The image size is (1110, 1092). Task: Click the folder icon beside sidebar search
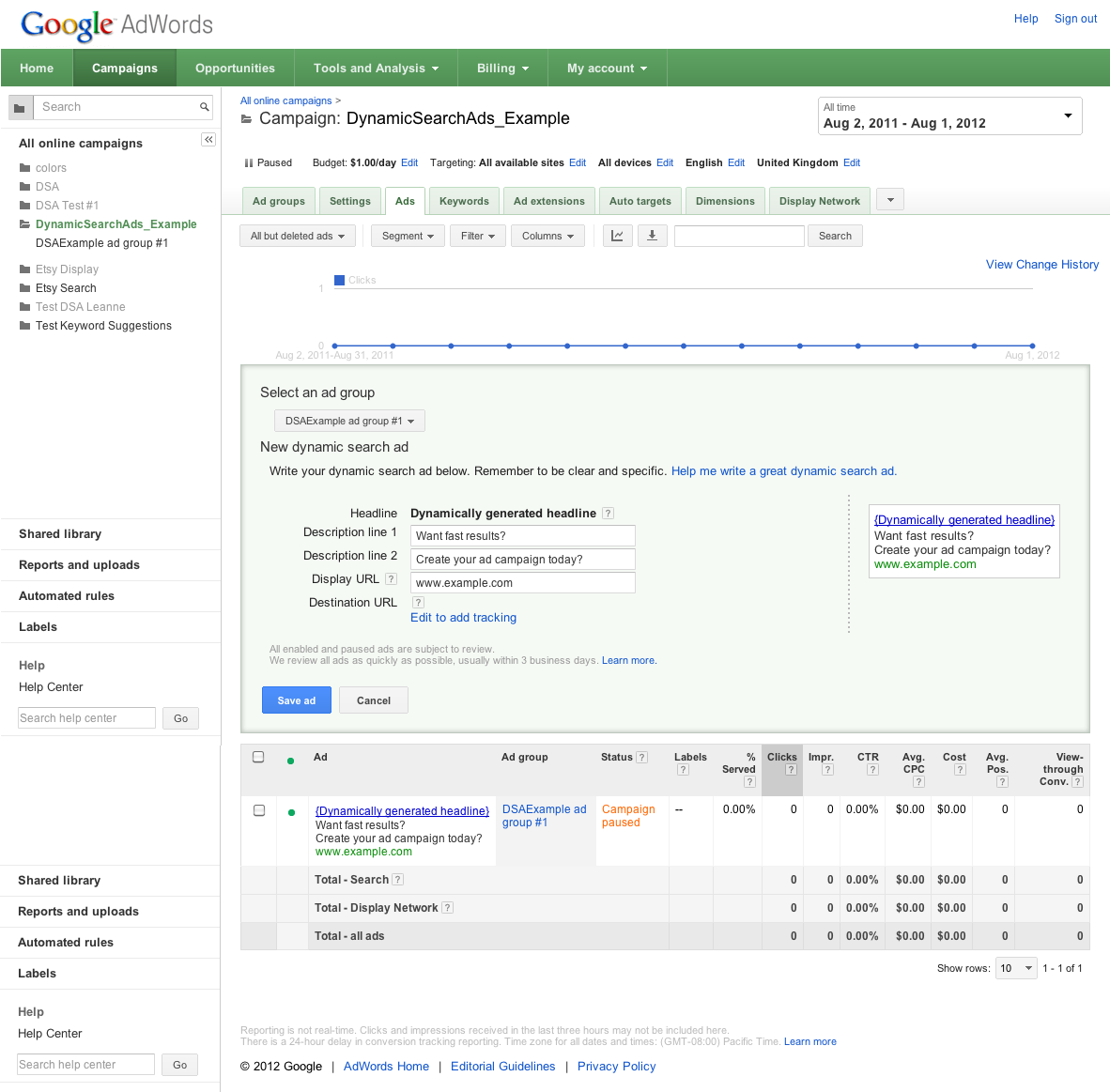coord(20,108)
